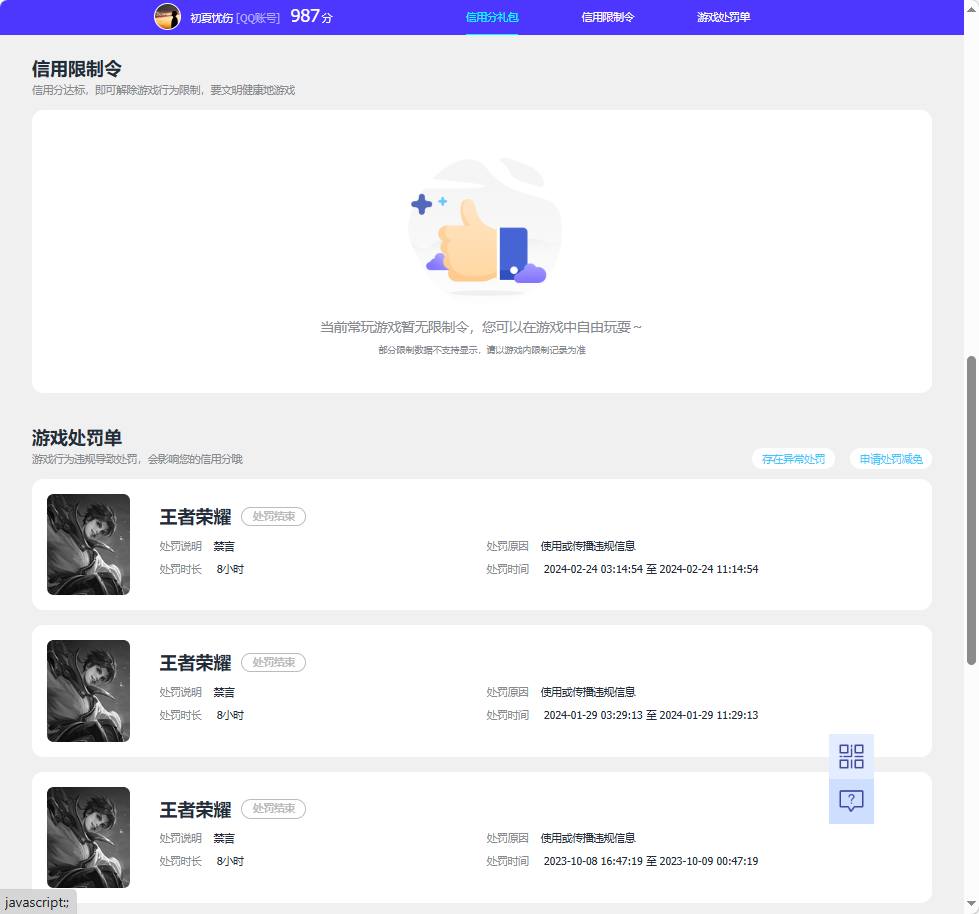
Task: Select the 王者荣耀 icon on the second penalty card
Action: pyautogui.click(x=88, y=690)
